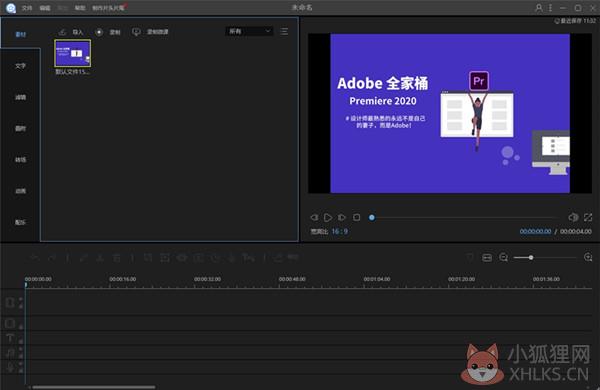Switch to the 素材 sidebar tab
600x390 pixels.
[x=20, y=34]
